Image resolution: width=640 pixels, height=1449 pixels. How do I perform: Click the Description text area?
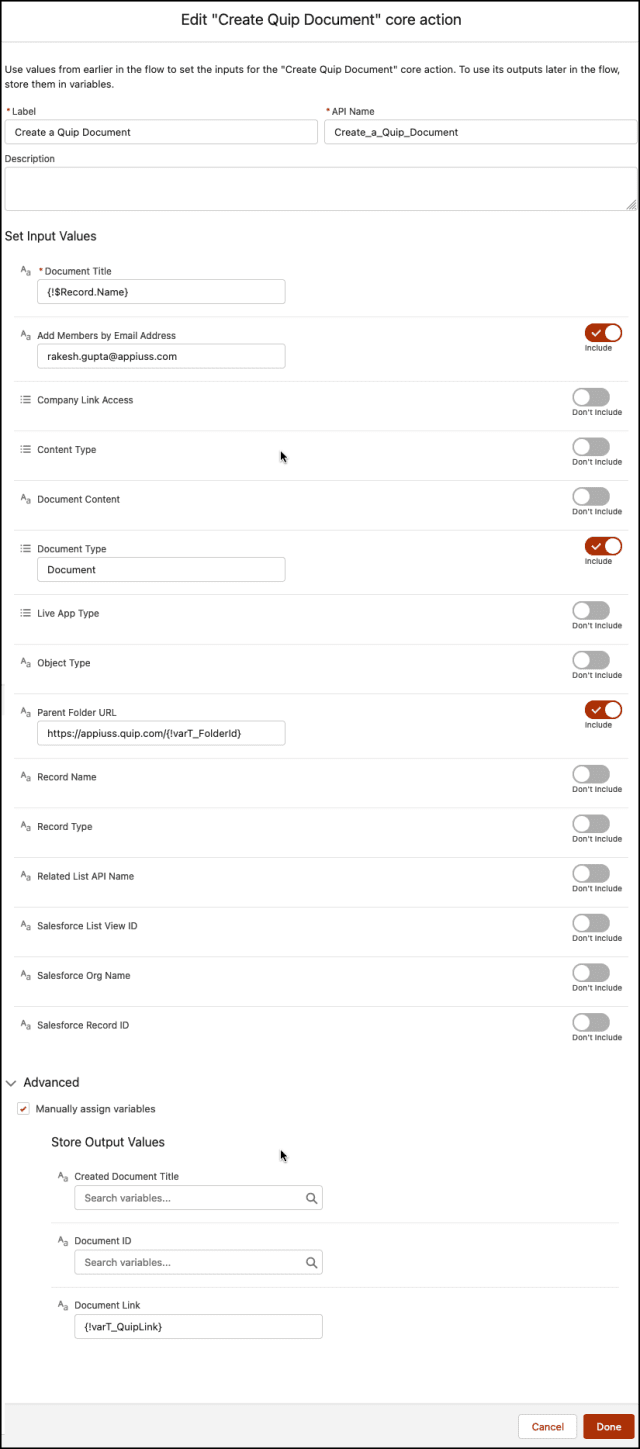pyautogui.click(x=320, y=189)
